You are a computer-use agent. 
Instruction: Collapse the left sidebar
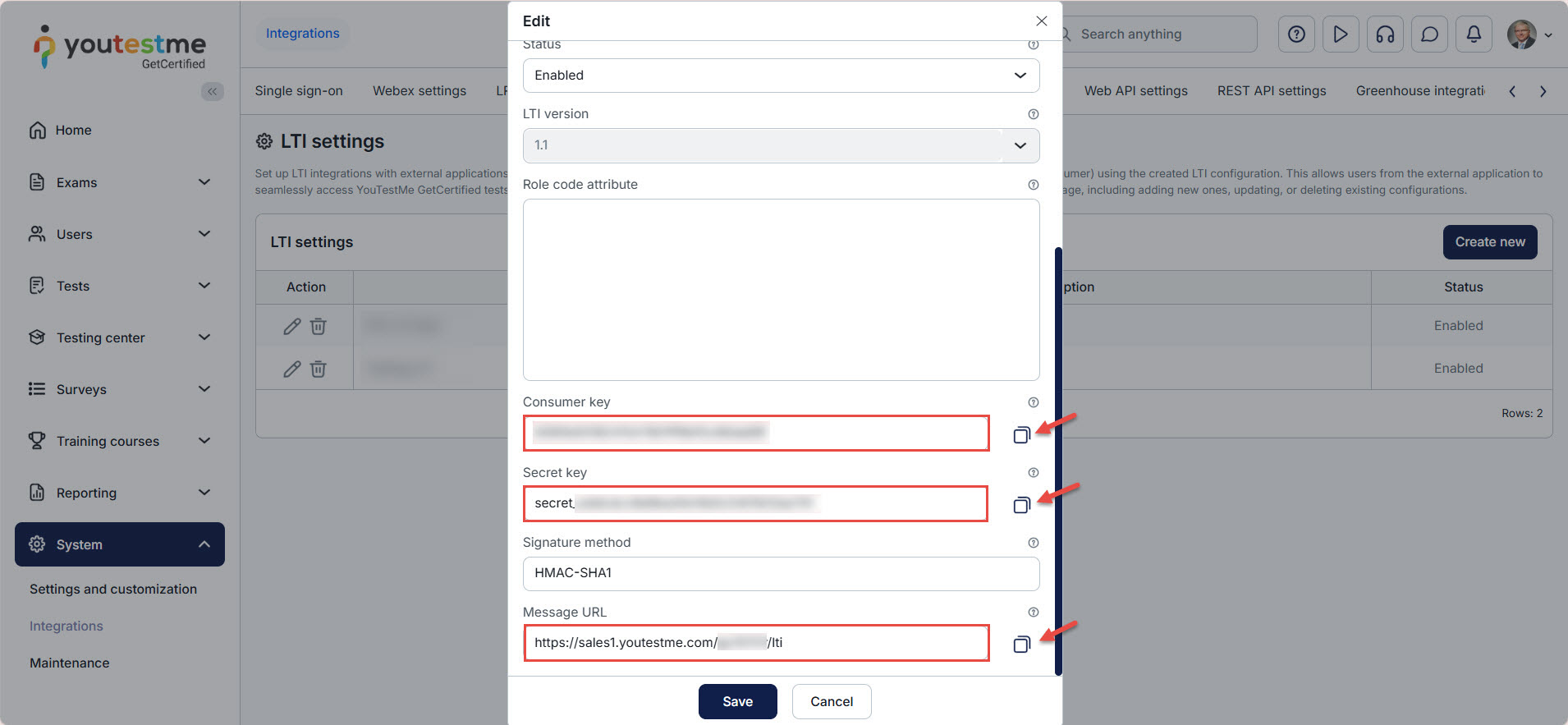click(x=213, y=91)
